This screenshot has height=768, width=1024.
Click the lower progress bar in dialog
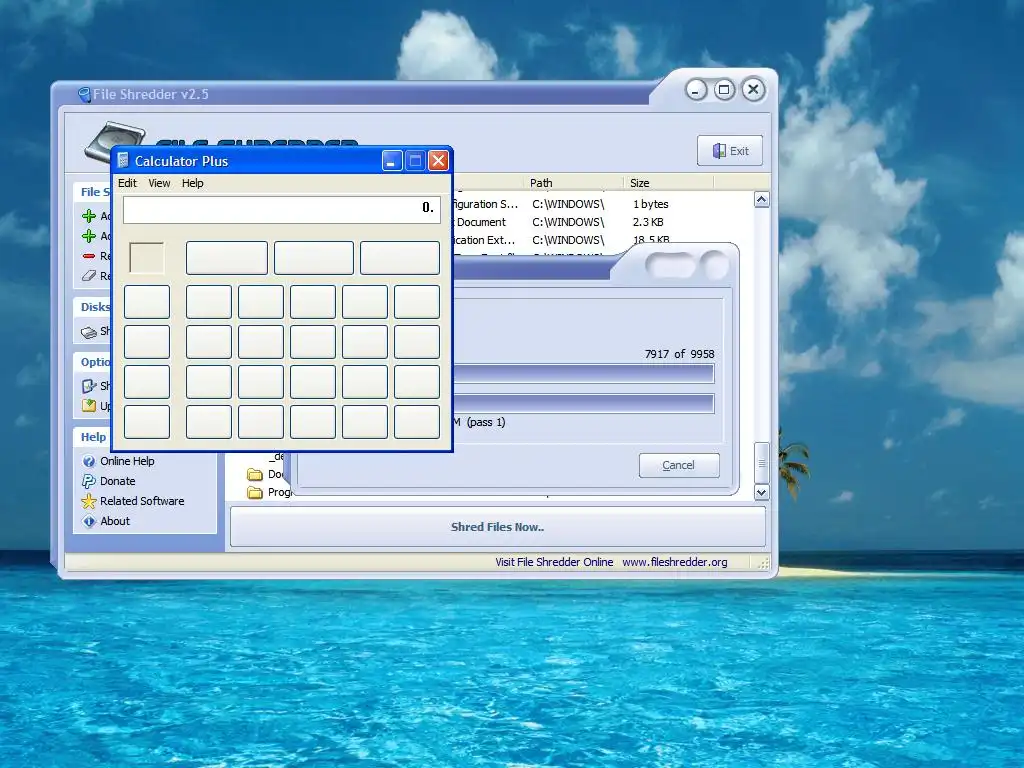(583, 404)
